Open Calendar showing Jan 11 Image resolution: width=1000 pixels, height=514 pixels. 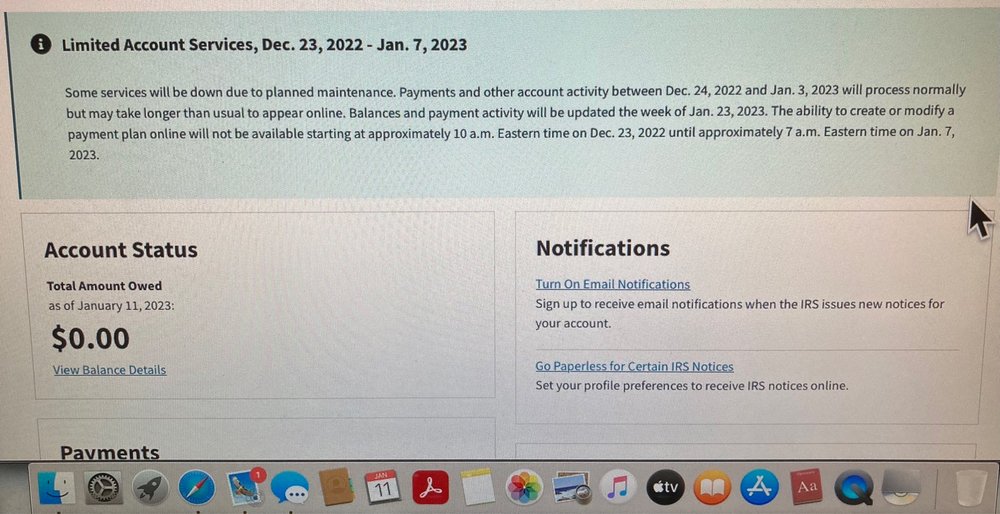[383, 487]
